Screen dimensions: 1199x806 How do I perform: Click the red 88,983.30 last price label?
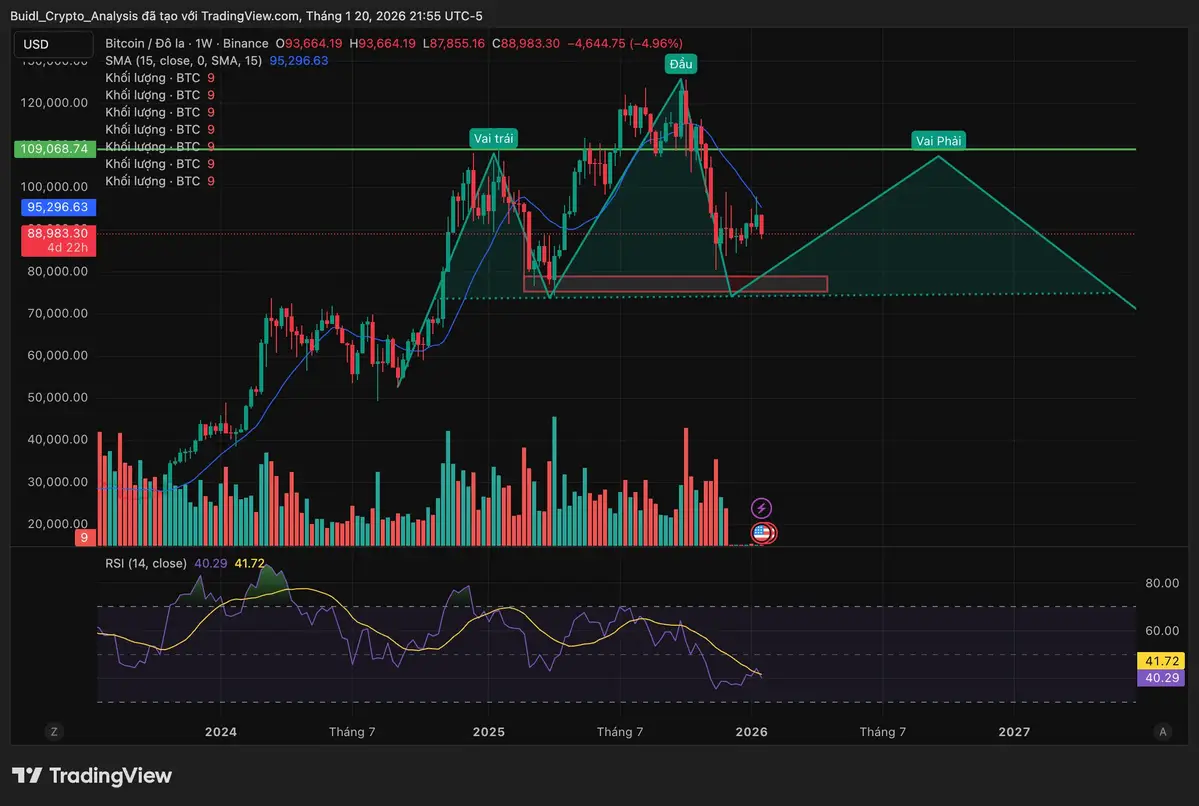point(58,233)
